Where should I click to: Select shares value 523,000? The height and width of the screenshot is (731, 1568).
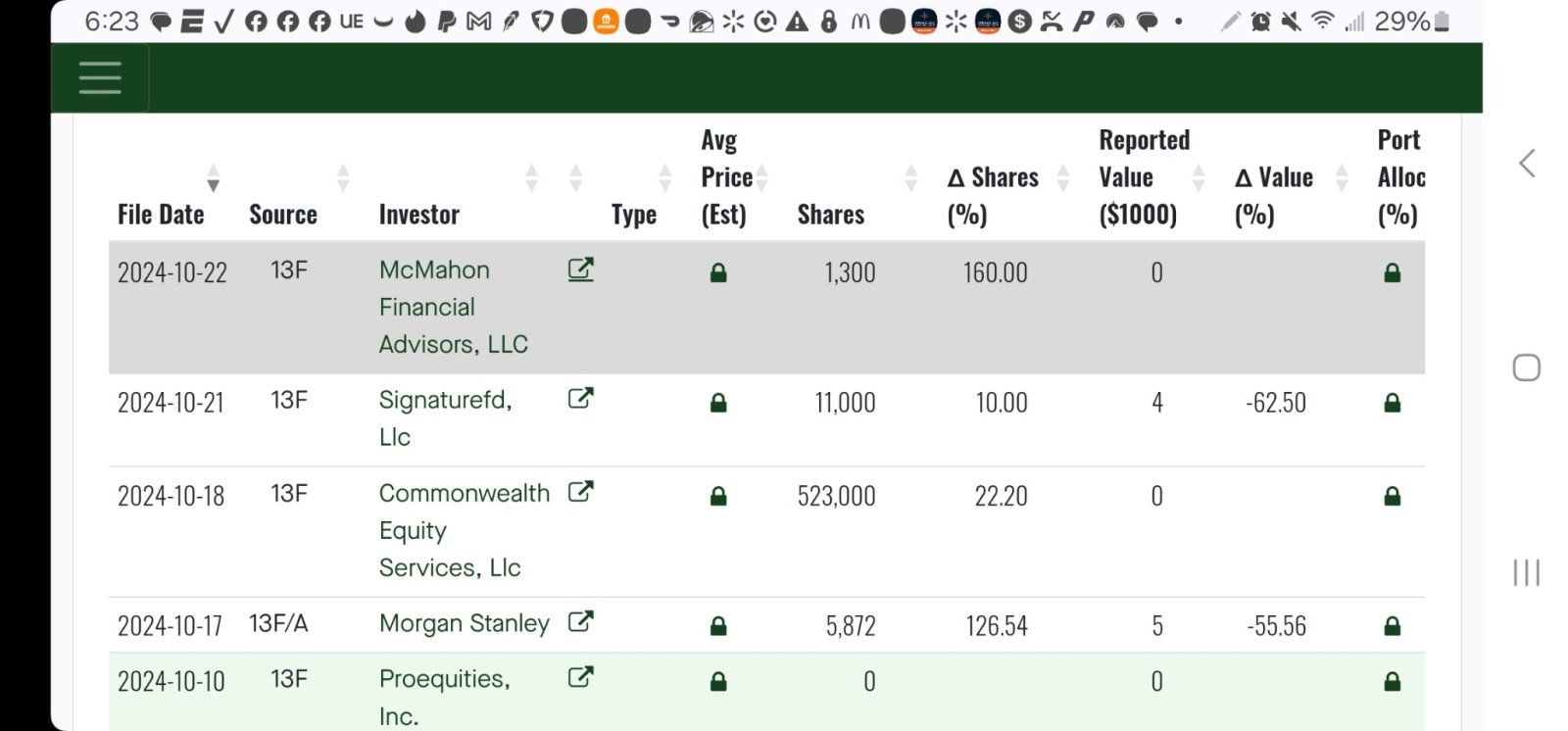point(836,496)
